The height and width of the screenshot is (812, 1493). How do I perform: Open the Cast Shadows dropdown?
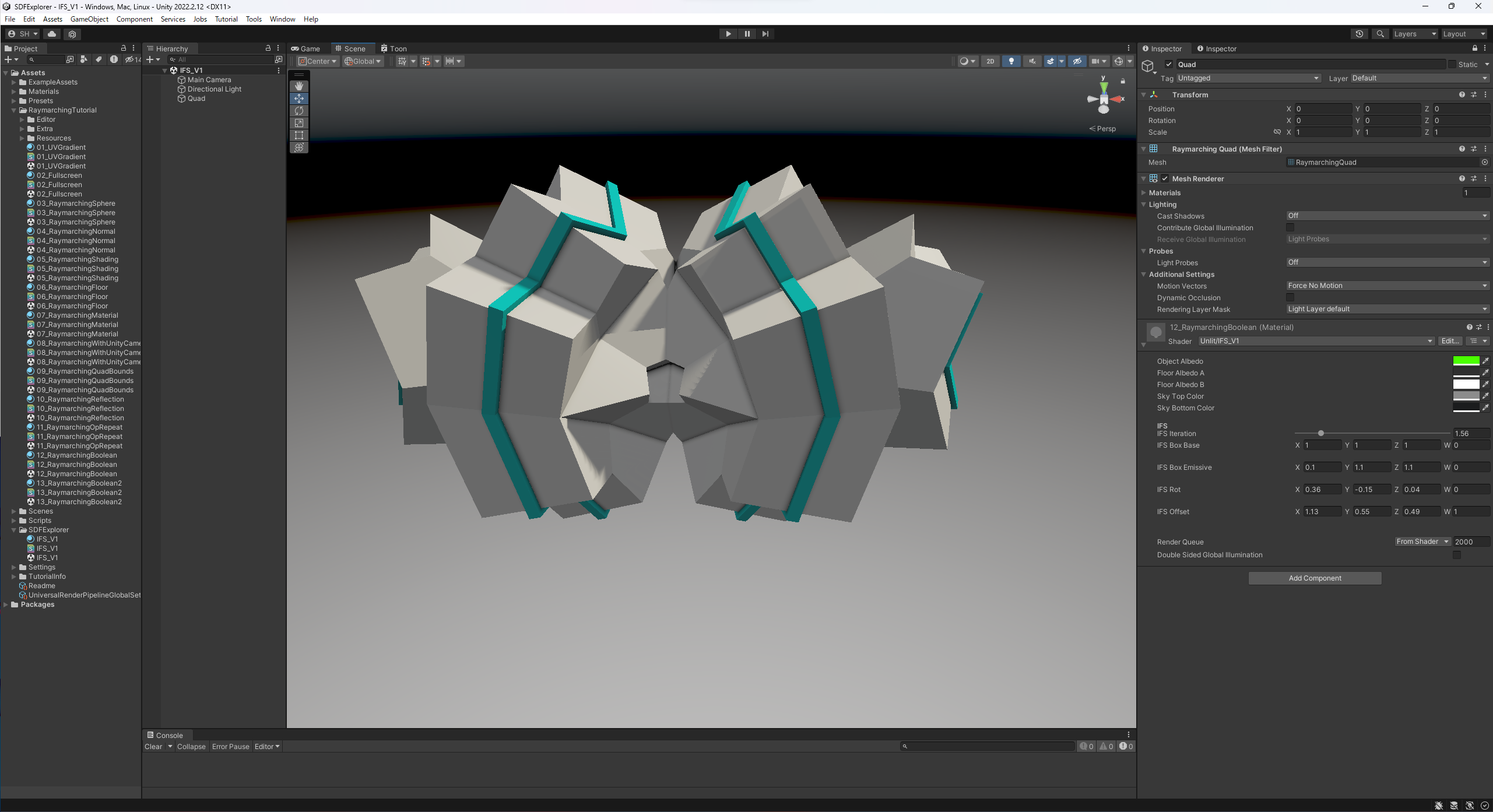1387,216
